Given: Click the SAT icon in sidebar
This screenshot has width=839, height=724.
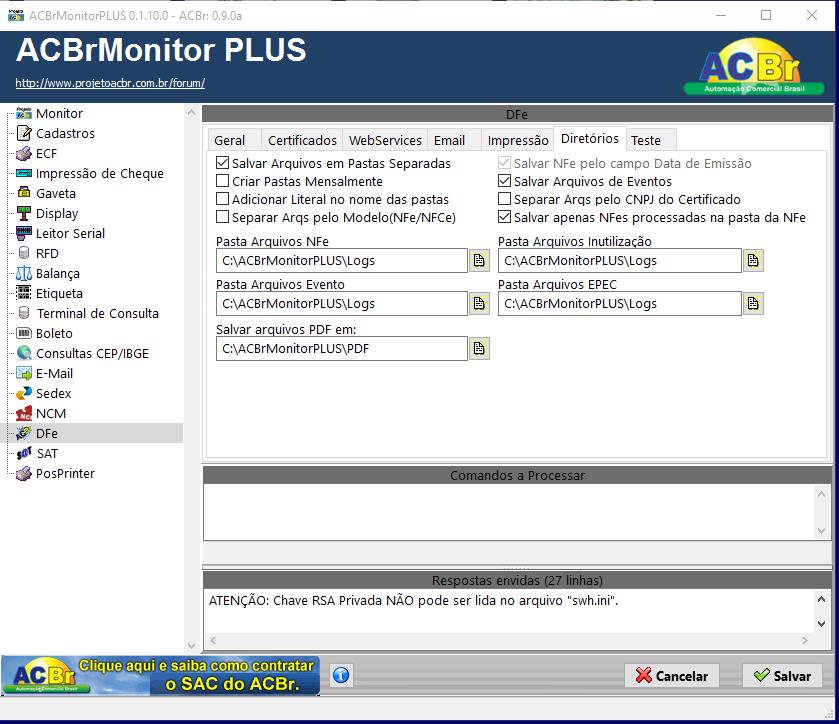Looking at the screenshot, I should (24, 454).
